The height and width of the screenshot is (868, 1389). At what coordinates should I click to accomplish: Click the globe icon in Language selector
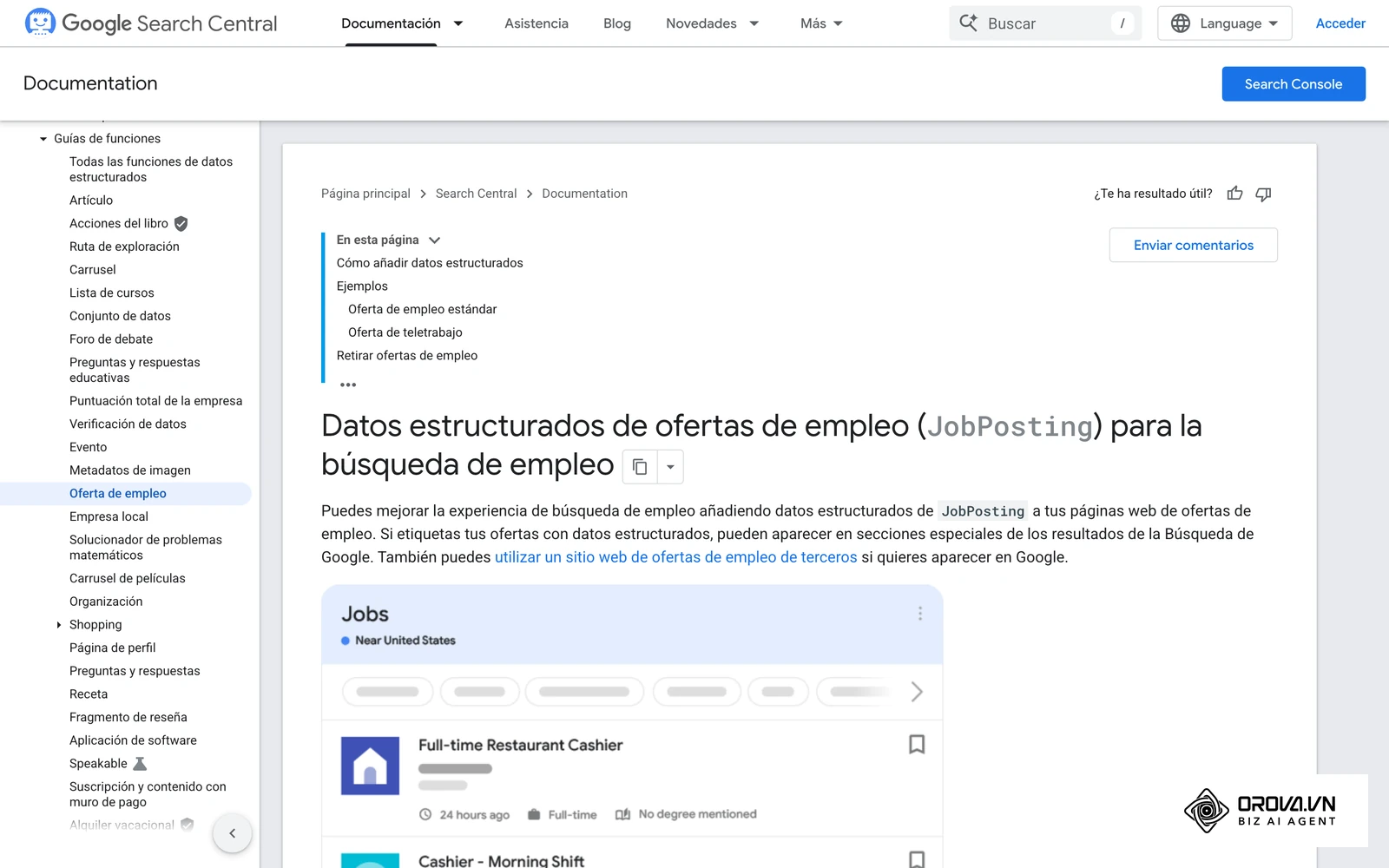[x=1181, y=23]
